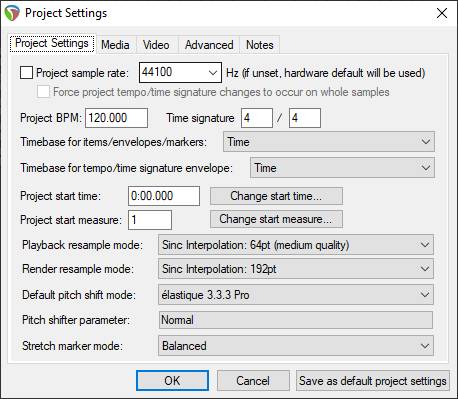Click the Change start time button
The height and width of the screenshot is (399, 458).
(276, 196)
